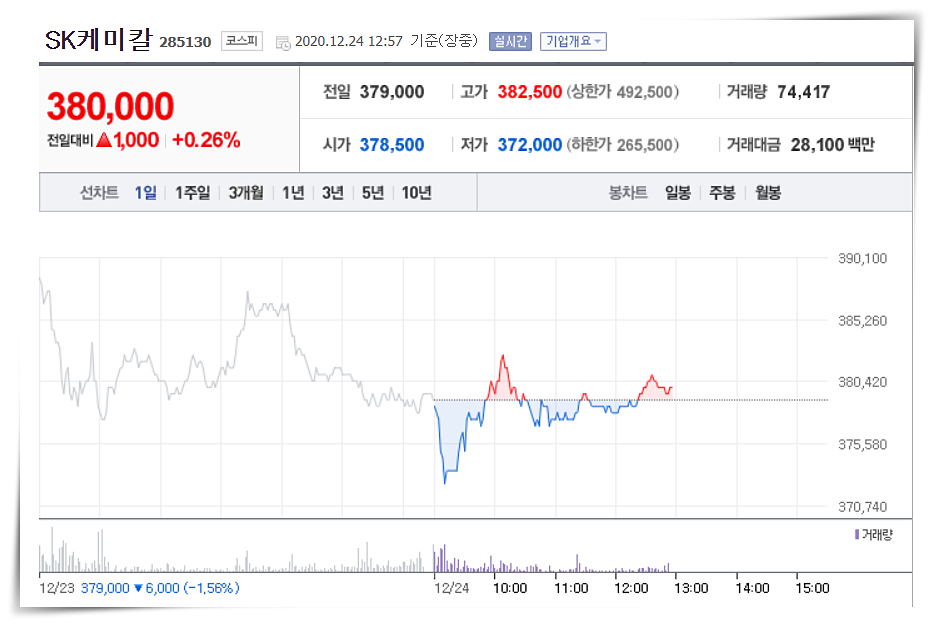
Task: Click the 370,740 y-axis label
Action: [x=862, y=507]
